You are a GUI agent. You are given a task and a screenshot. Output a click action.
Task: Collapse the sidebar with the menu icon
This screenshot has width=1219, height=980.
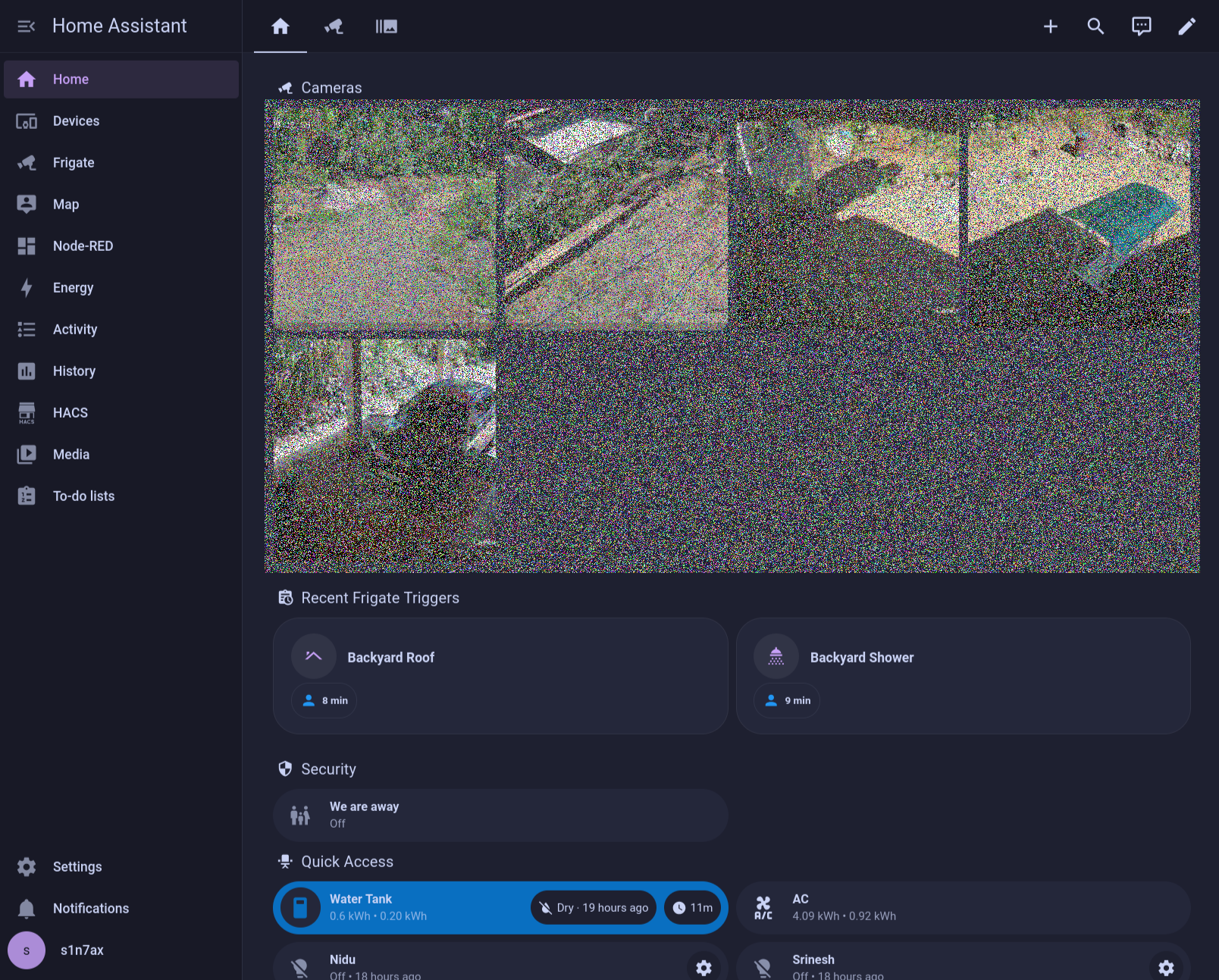(x=27, y=27)
